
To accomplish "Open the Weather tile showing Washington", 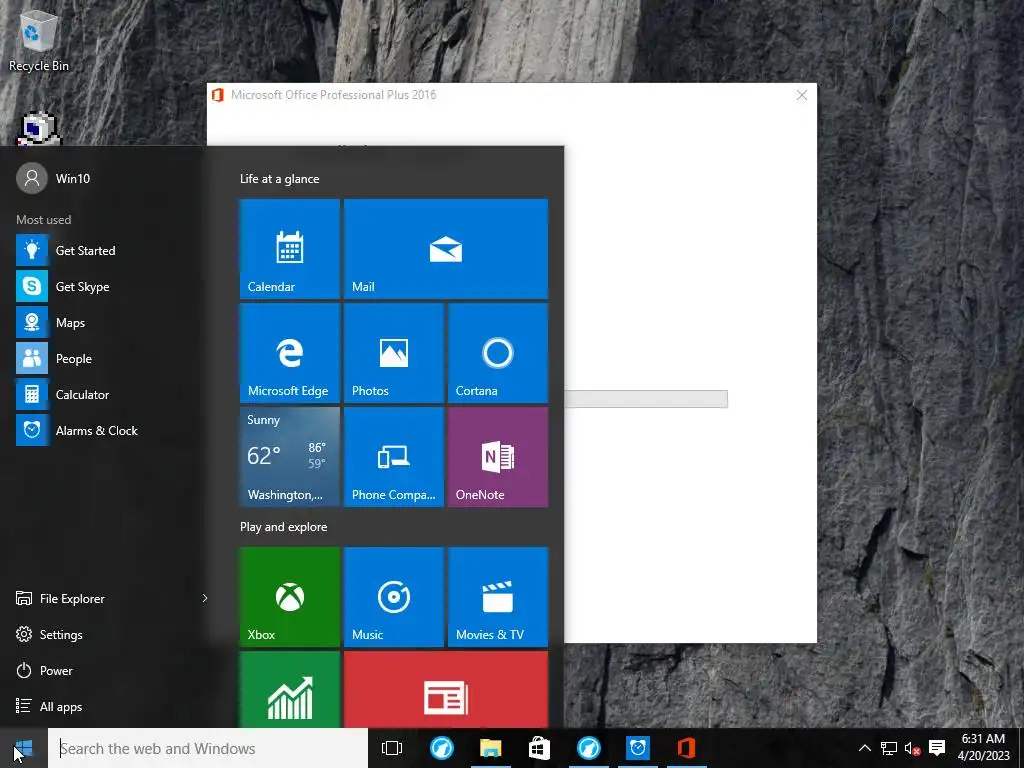I will pyautogui.click(x=289, y=456).
